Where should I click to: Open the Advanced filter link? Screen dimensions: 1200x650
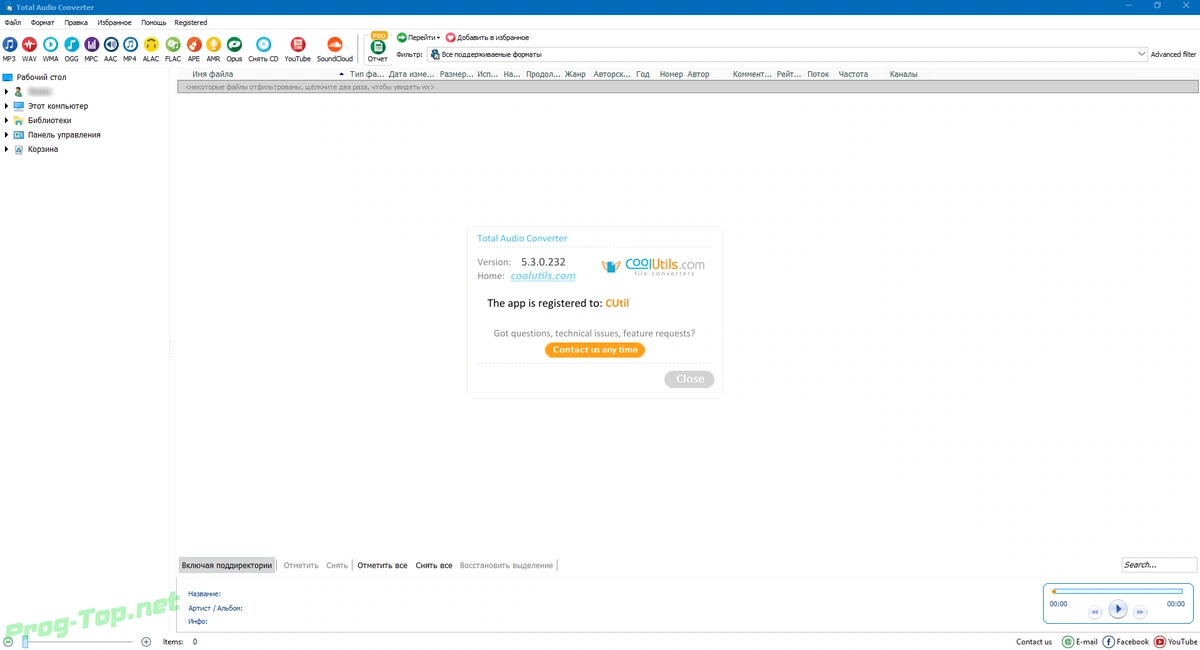(x=1173, y=54)
